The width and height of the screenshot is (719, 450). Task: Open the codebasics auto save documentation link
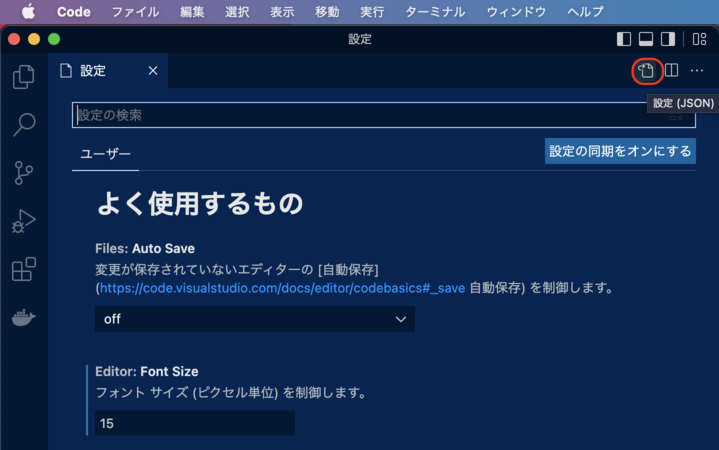click(282, 288)
